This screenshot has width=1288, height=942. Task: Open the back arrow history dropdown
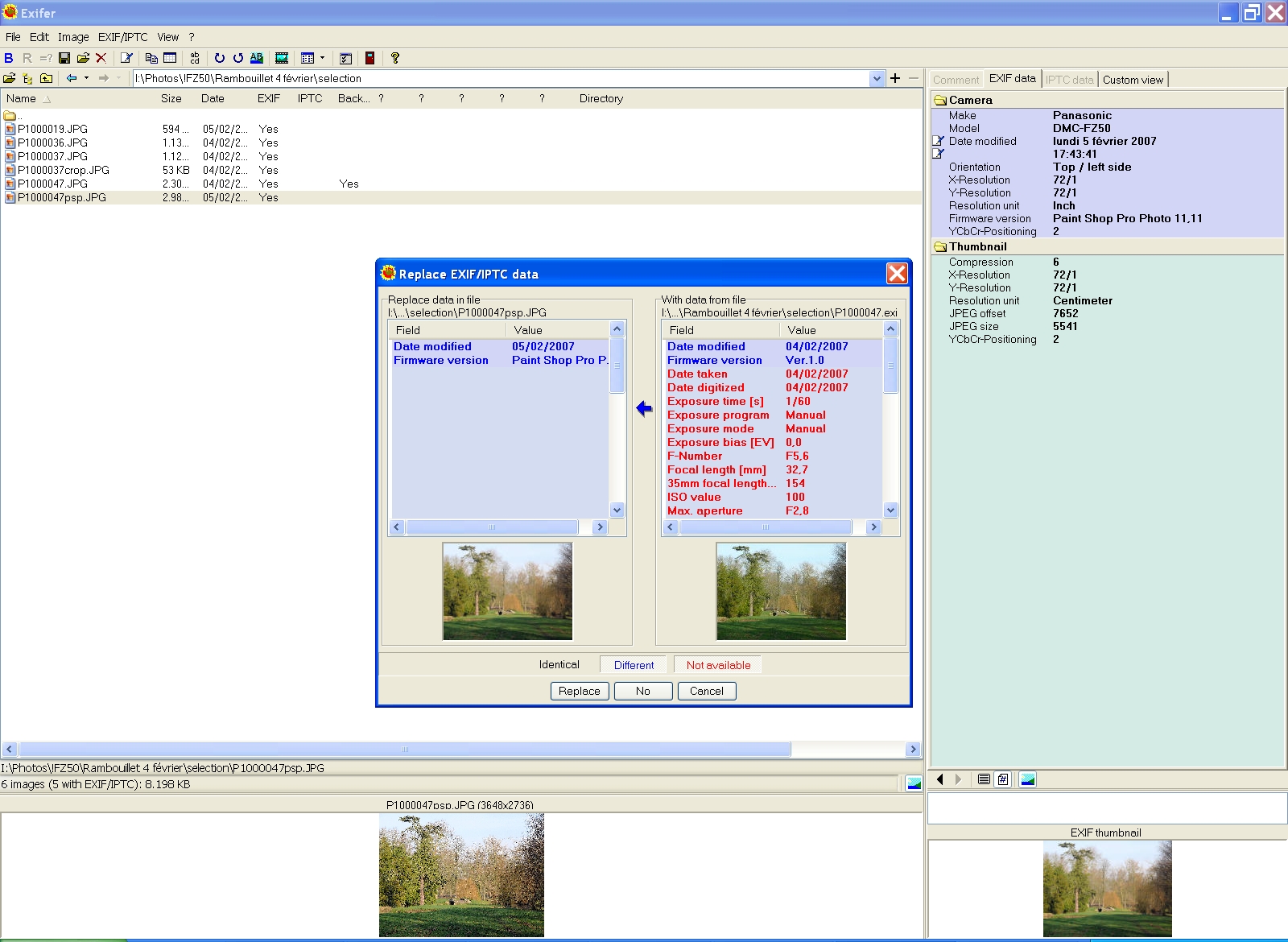click(86, 78)
